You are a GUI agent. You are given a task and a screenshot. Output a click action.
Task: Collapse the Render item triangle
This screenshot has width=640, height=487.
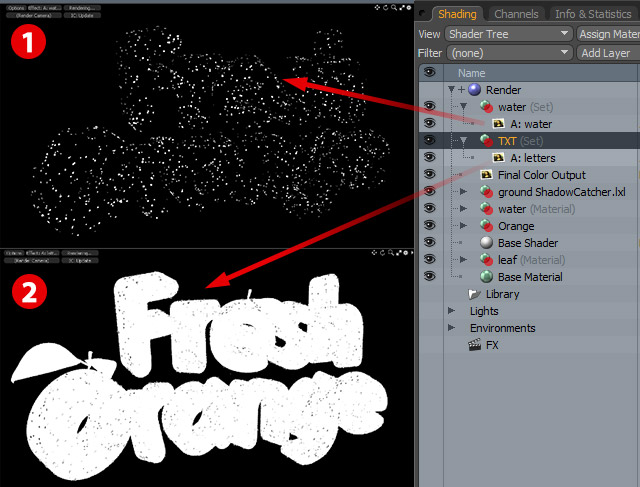click(451, 89)
